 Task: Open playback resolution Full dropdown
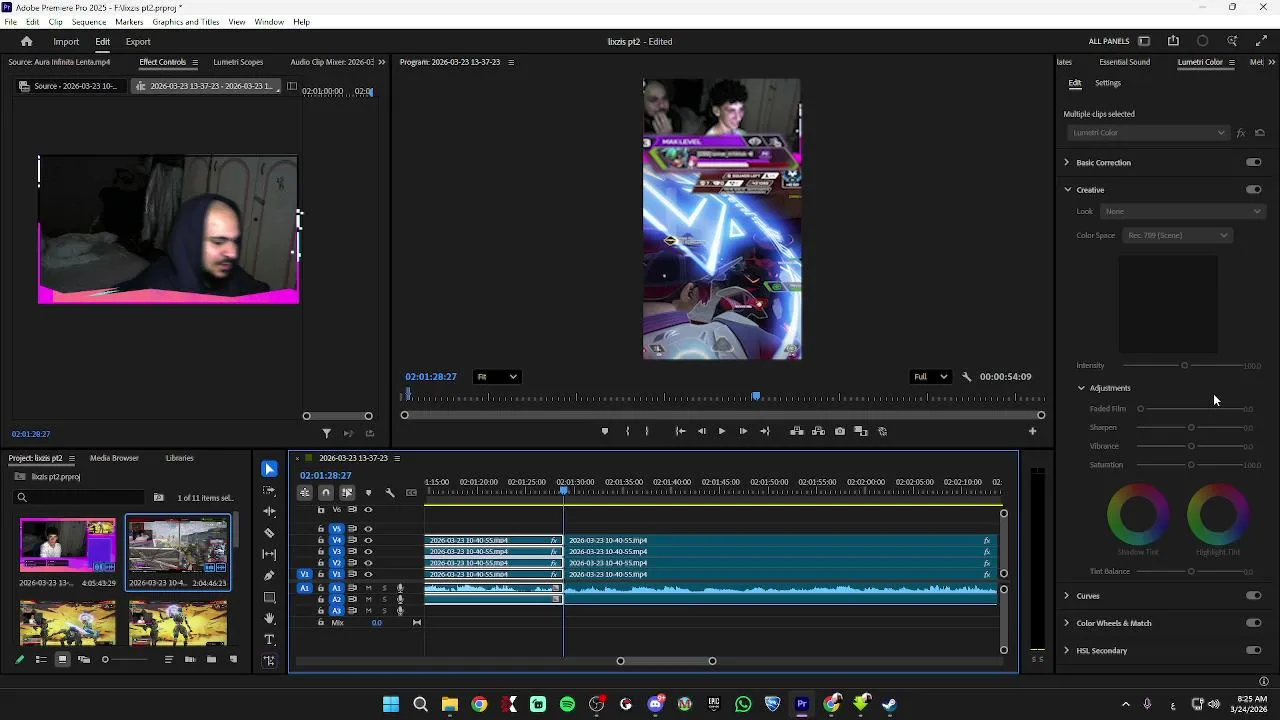click(929, 377)
